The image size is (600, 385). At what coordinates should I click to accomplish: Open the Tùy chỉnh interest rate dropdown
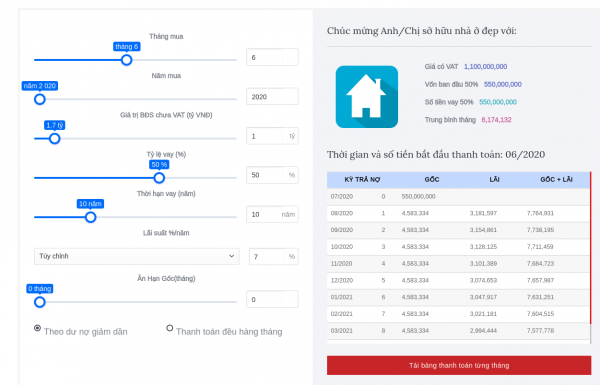137,256
